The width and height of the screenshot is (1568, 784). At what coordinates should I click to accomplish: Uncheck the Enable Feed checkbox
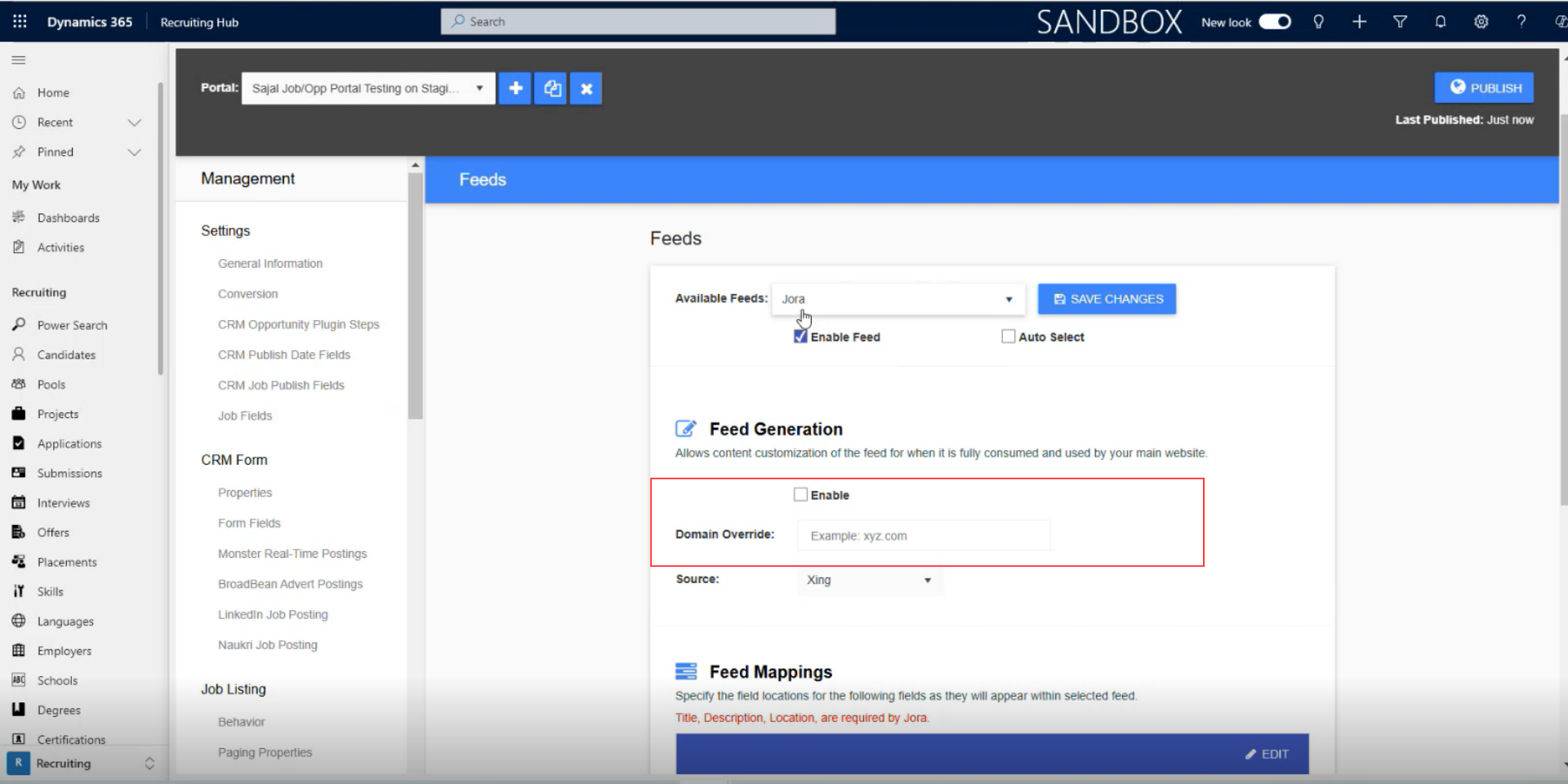(800, 336)
